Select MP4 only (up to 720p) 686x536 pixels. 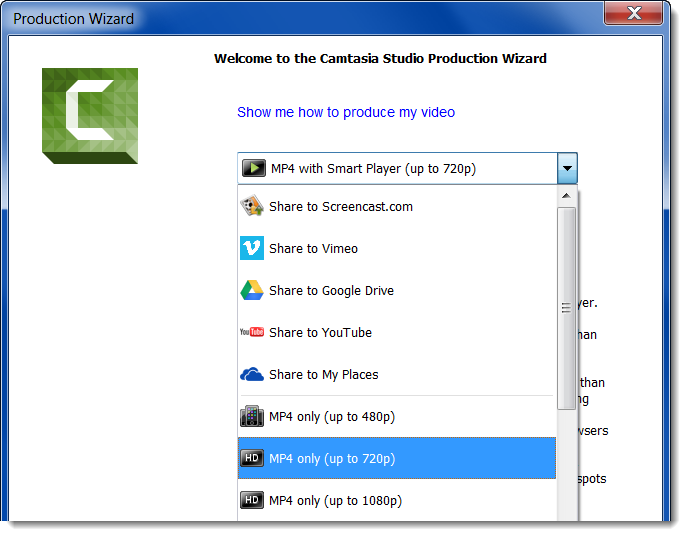point(396,458)
